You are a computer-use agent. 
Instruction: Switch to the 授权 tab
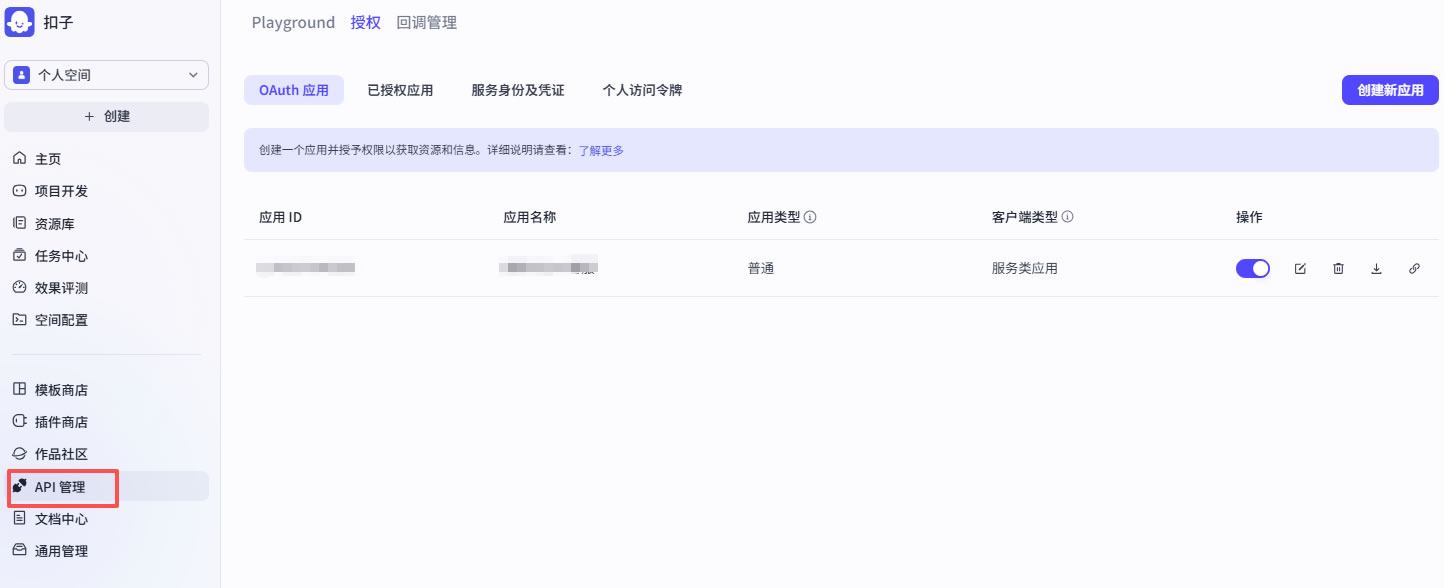(366, 22)
